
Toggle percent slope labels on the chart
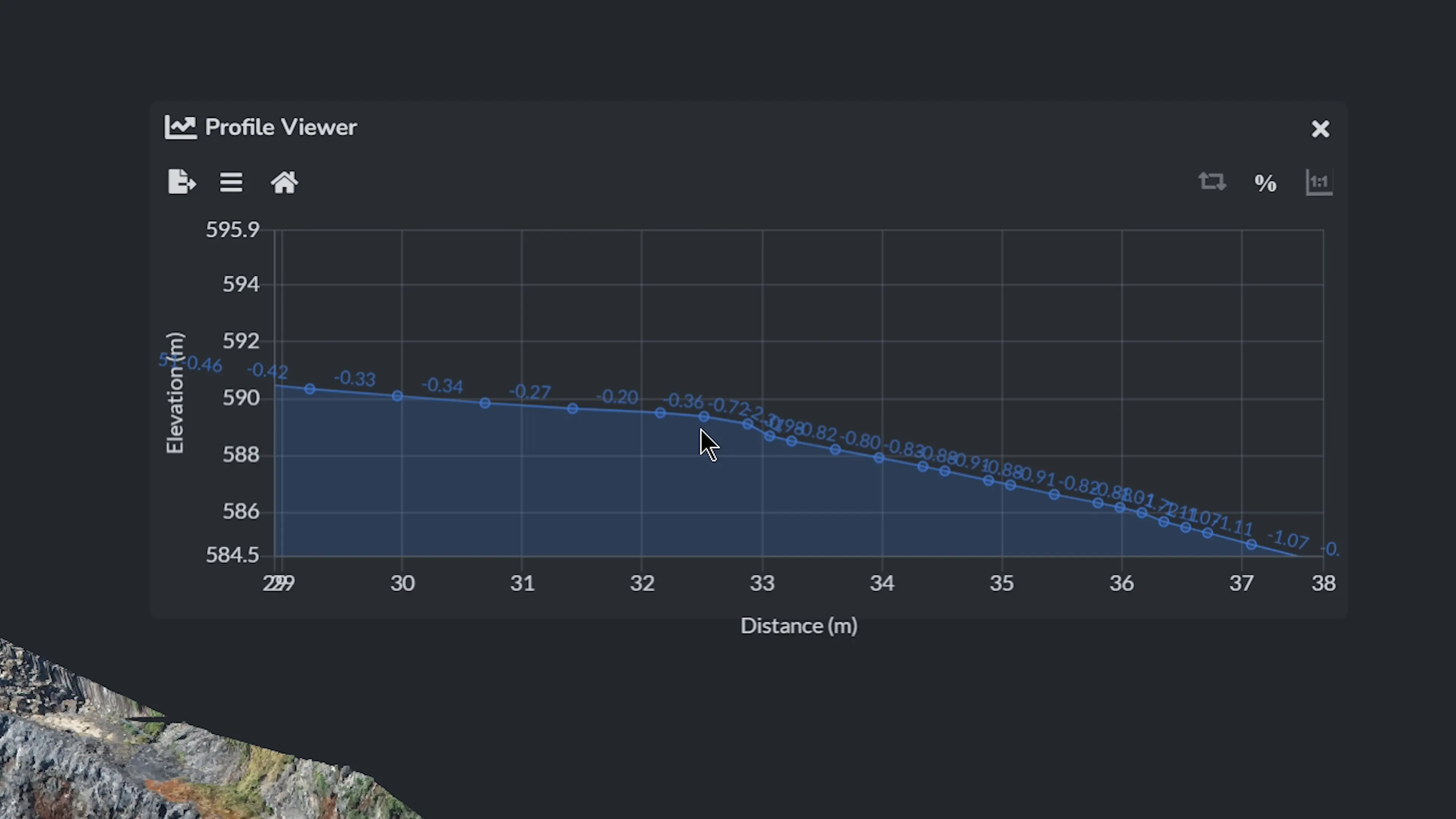click(x=1266, y=182)
